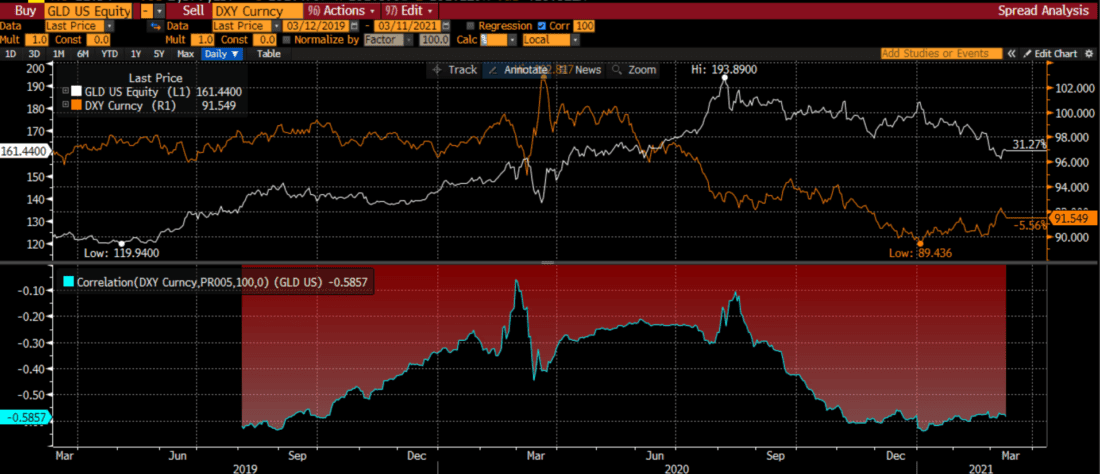Select the 5Y range tab
The height and width of the screenshot is (474, 1100).
(159, 53)
